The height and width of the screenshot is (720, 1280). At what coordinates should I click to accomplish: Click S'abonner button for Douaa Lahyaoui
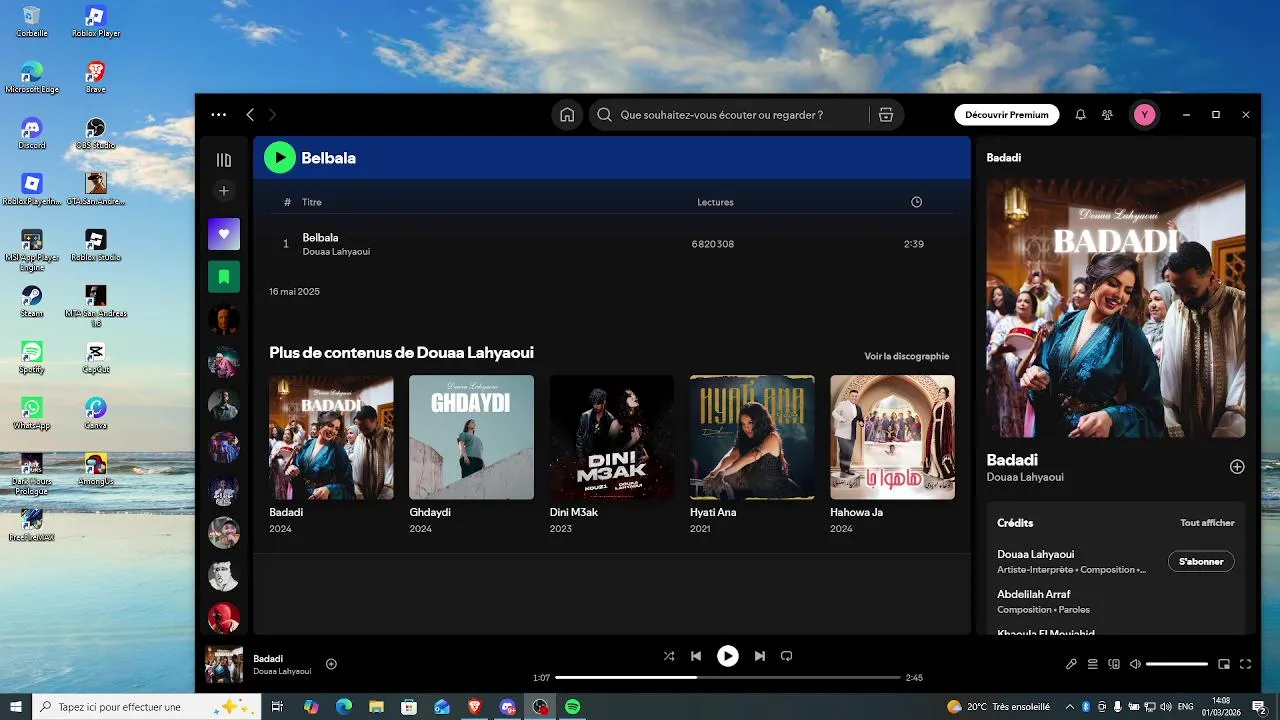(1201, 562)
